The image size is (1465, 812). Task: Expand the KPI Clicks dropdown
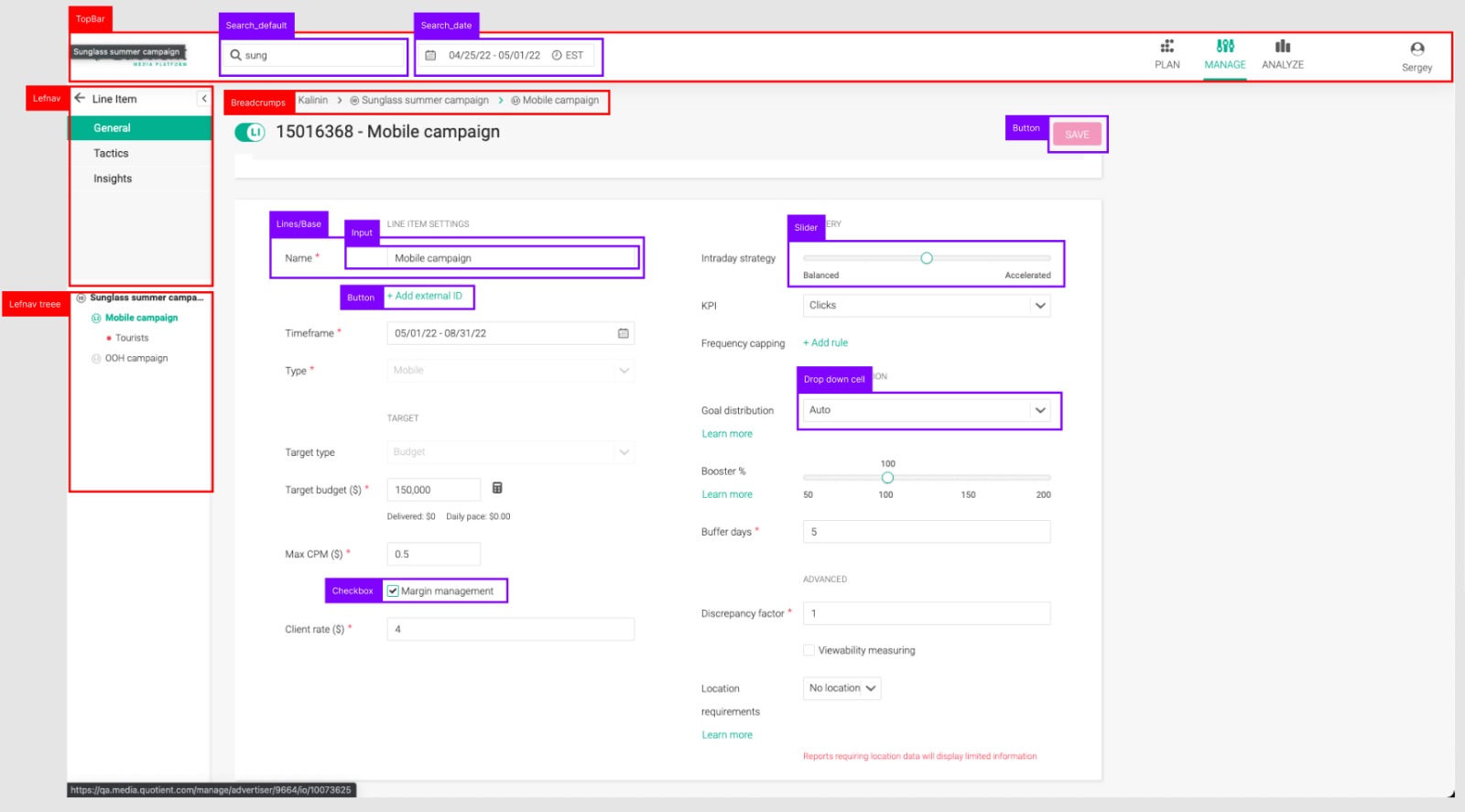927,306
